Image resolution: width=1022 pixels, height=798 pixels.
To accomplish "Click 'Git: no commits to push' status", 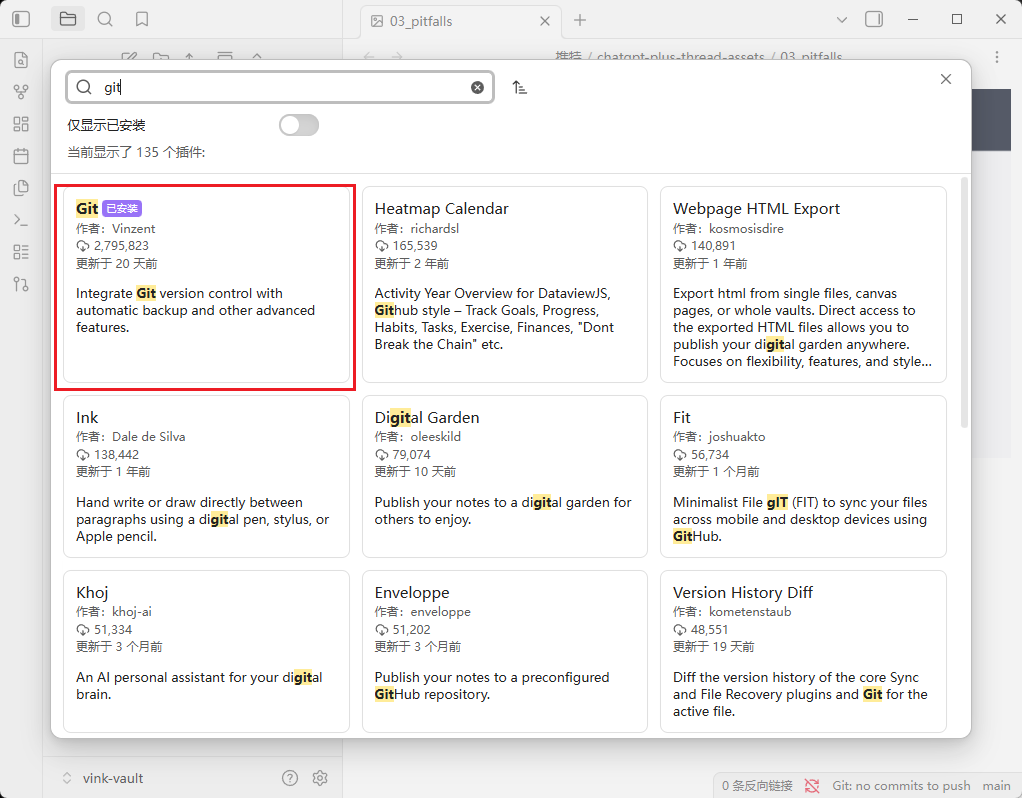I will [x=901, y=786].
